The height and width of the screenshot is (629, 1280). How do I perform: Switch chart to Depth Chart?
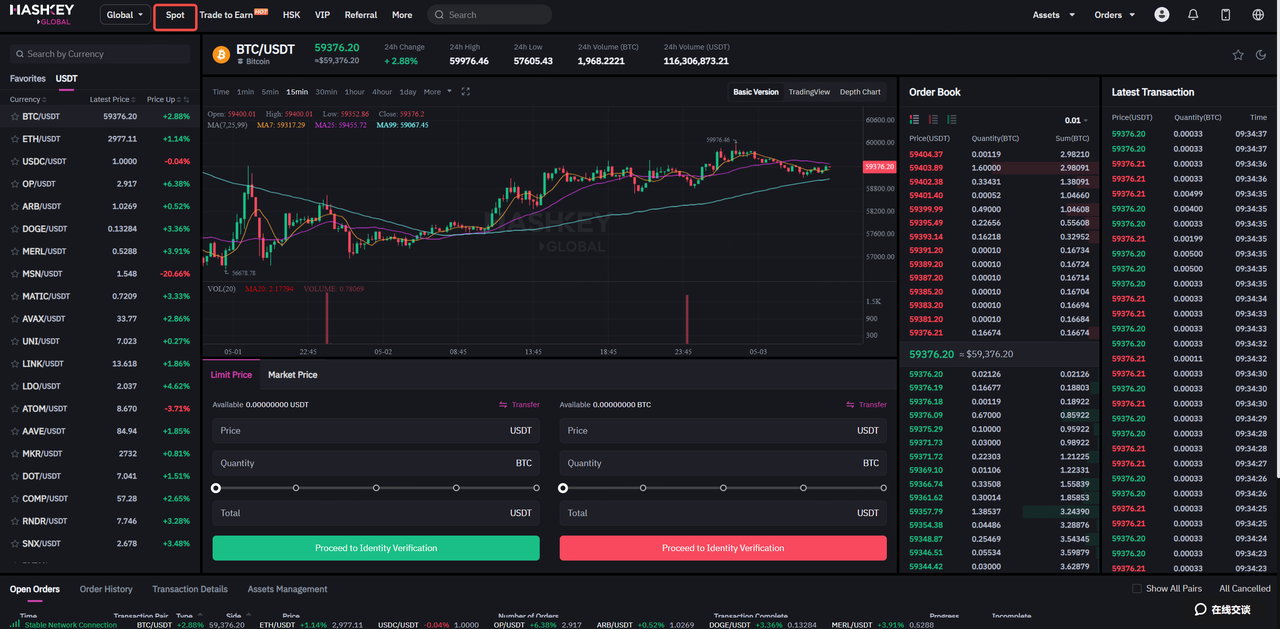860,92
